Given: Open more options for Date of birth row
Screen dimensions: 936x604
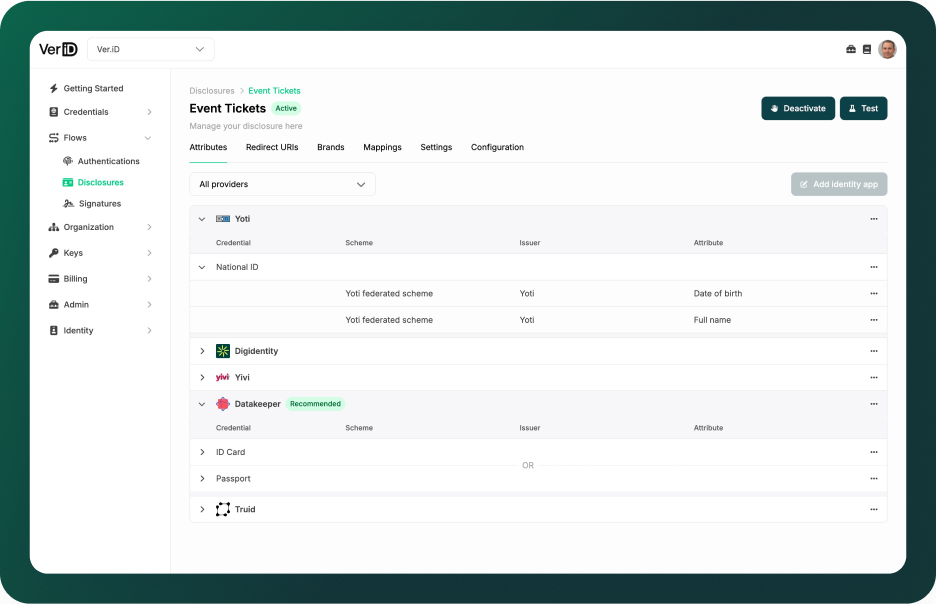Looking at the screenshot, I should click(873, 294).
